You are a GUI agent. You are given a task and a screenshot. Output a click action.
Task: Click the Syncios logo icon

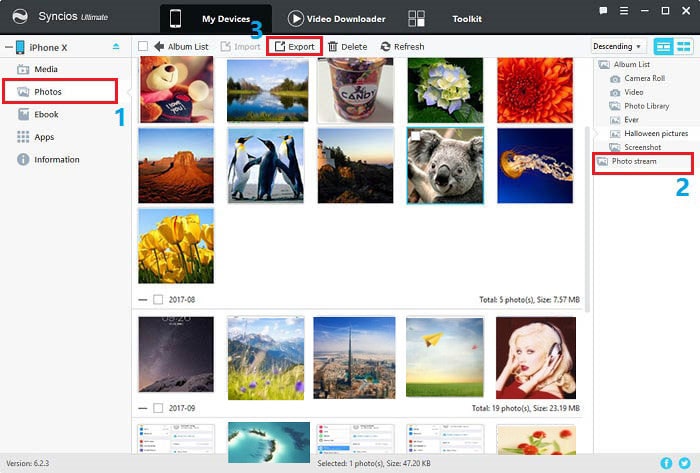[x=20, y=17]
